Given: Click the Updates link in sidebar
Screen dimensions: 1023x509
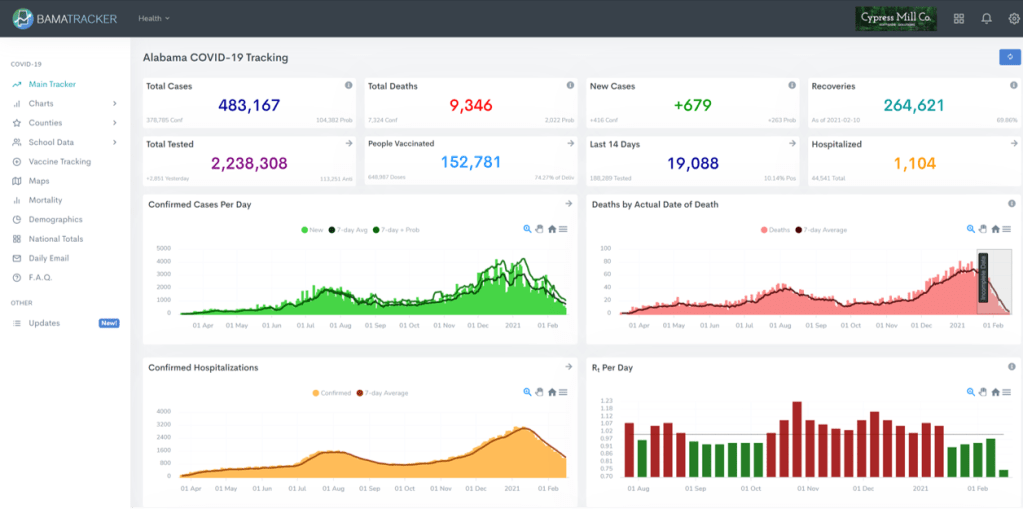Looking at the screenshot, I should tap(44, 323).
